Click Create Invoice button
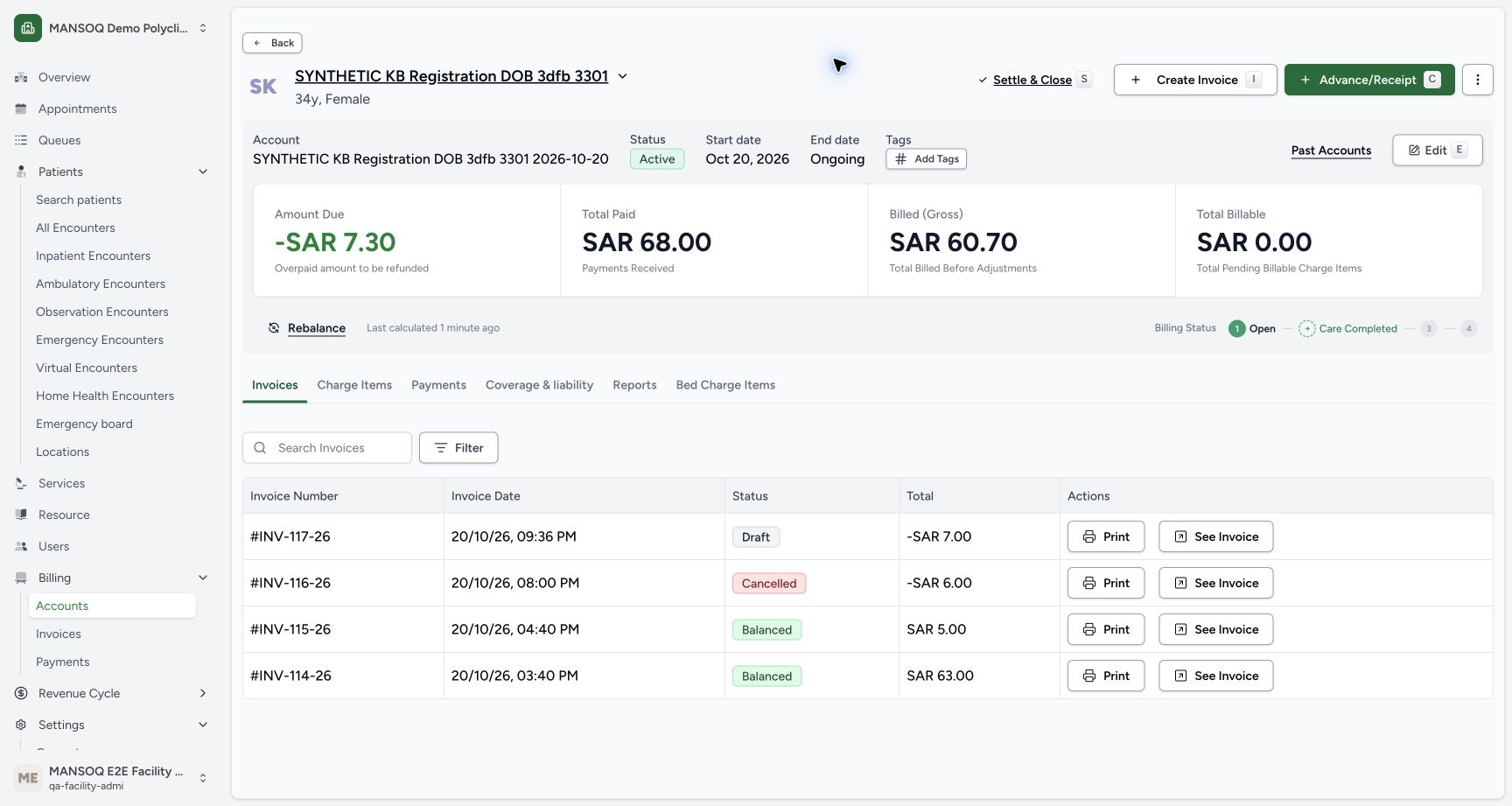The width and height of the screenshot is (1512, 806). [1195, 80]
